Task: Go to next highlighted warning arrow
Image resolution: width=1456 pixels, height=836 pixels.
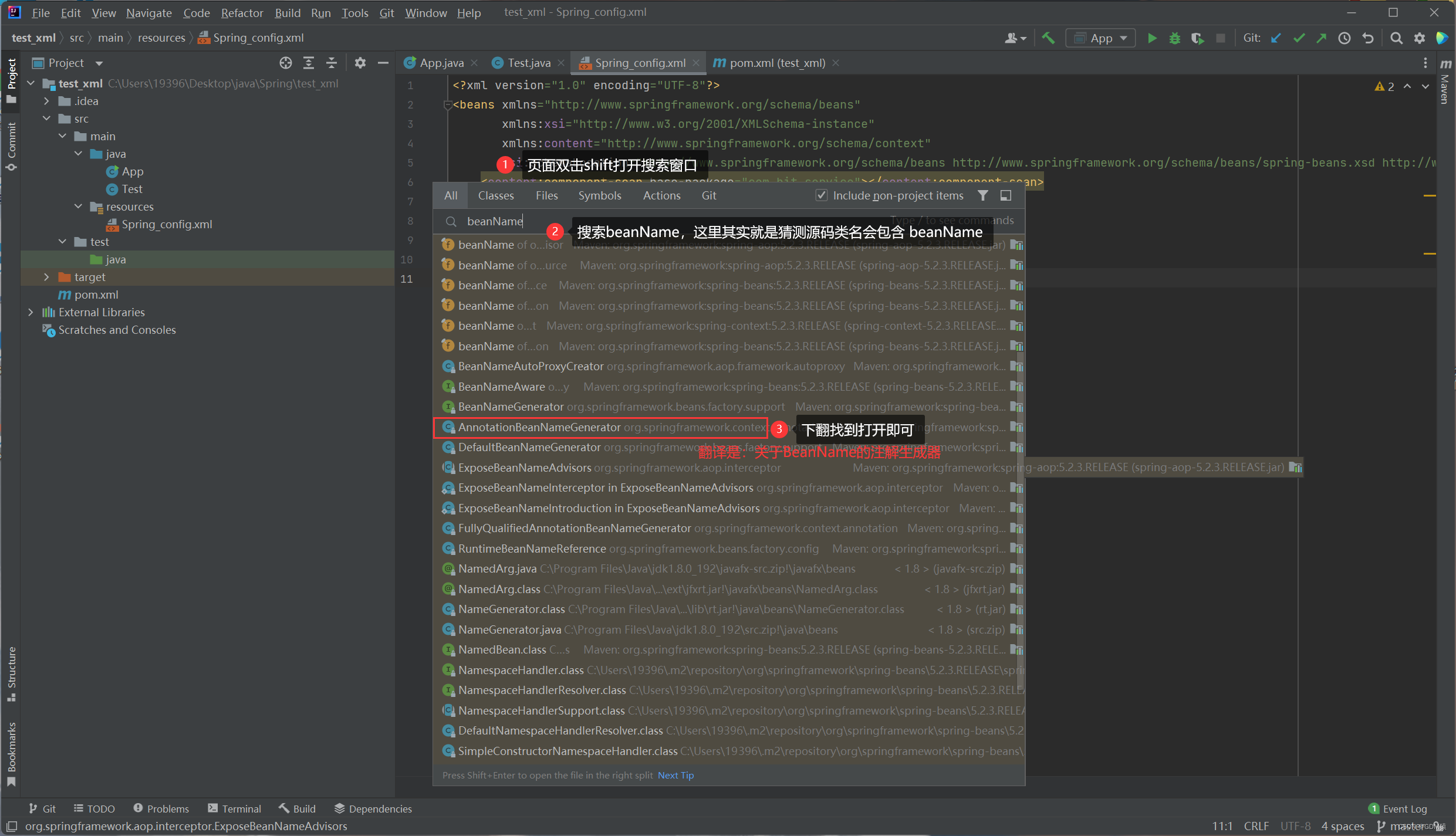Action: pyautogui.click(x=1425, y=86)
